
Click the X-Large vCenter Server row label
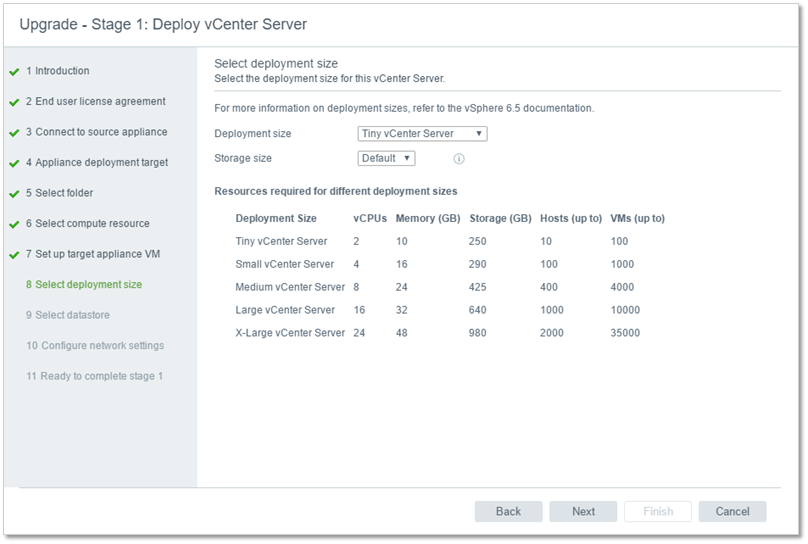290,333
